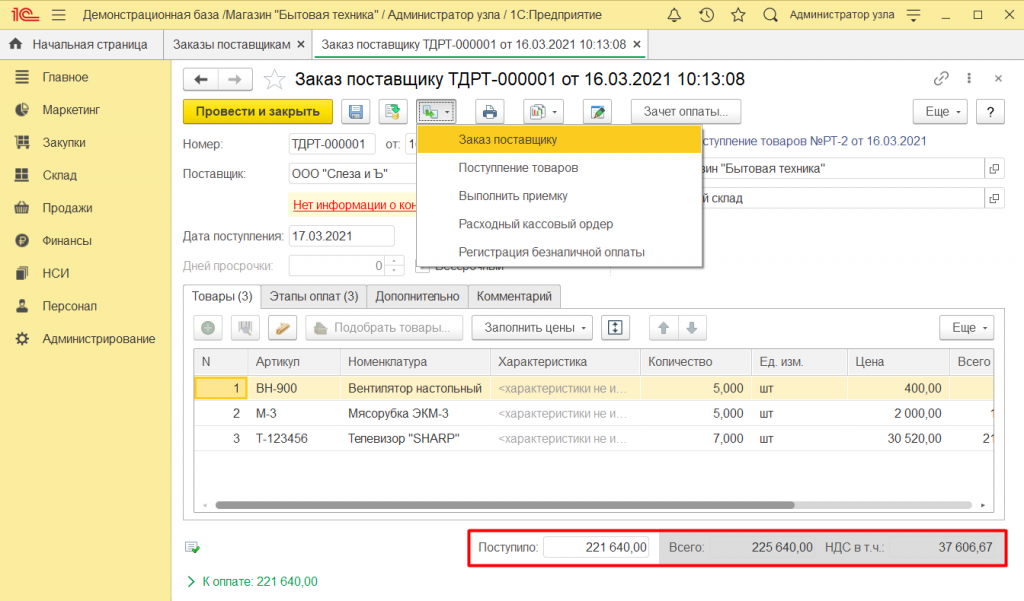This screenshot has height=601, width=1024.
Task: Click the Дата поступления input field
Action: [340, 237]
